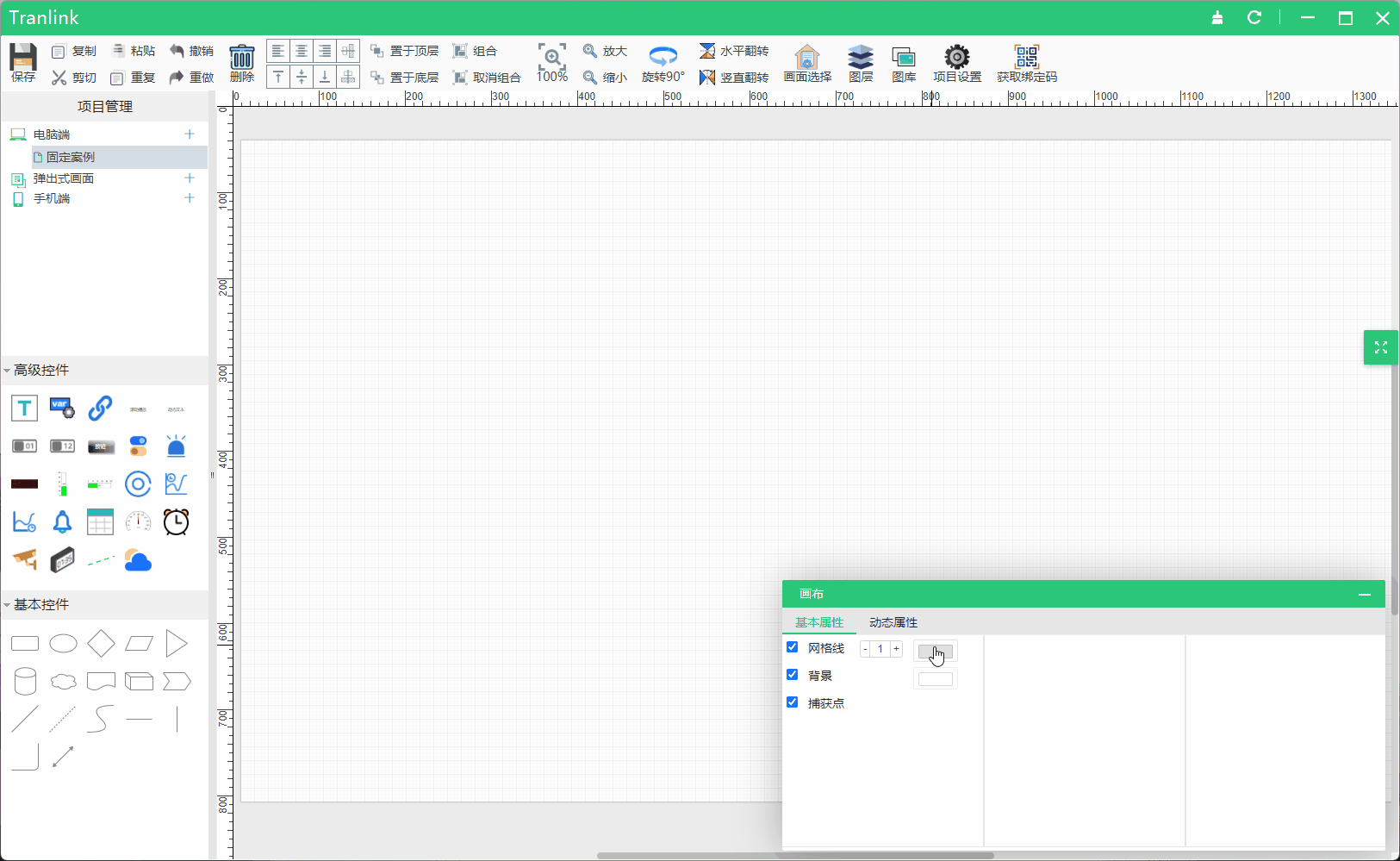This screenshot has height=861, width=1400.
Task: Collapse the 基本控件 section
Action: tap(7, 605)
